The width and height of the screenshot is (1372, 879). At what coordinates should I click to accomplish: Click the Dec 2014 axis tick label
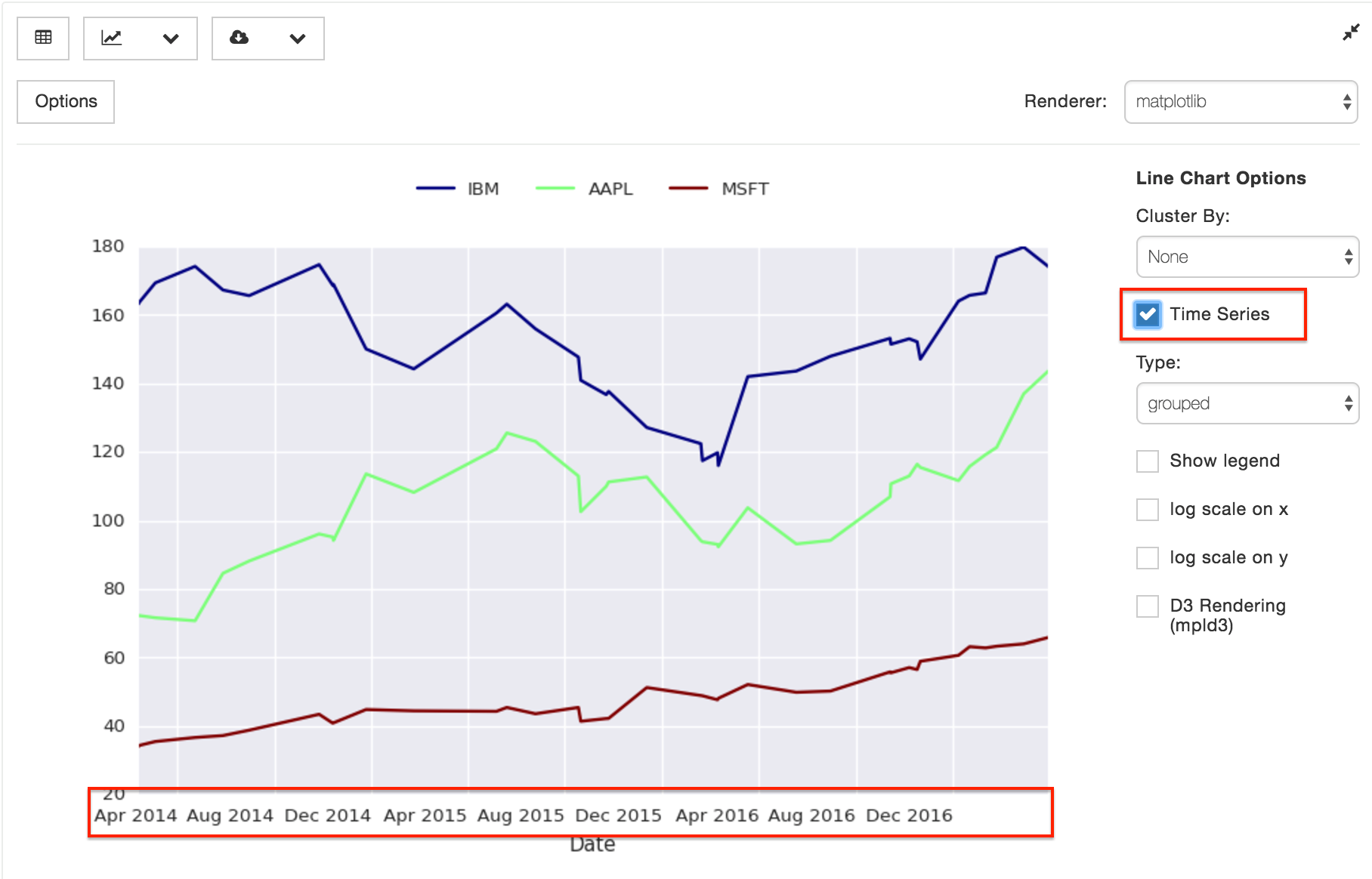pos(327,816)
